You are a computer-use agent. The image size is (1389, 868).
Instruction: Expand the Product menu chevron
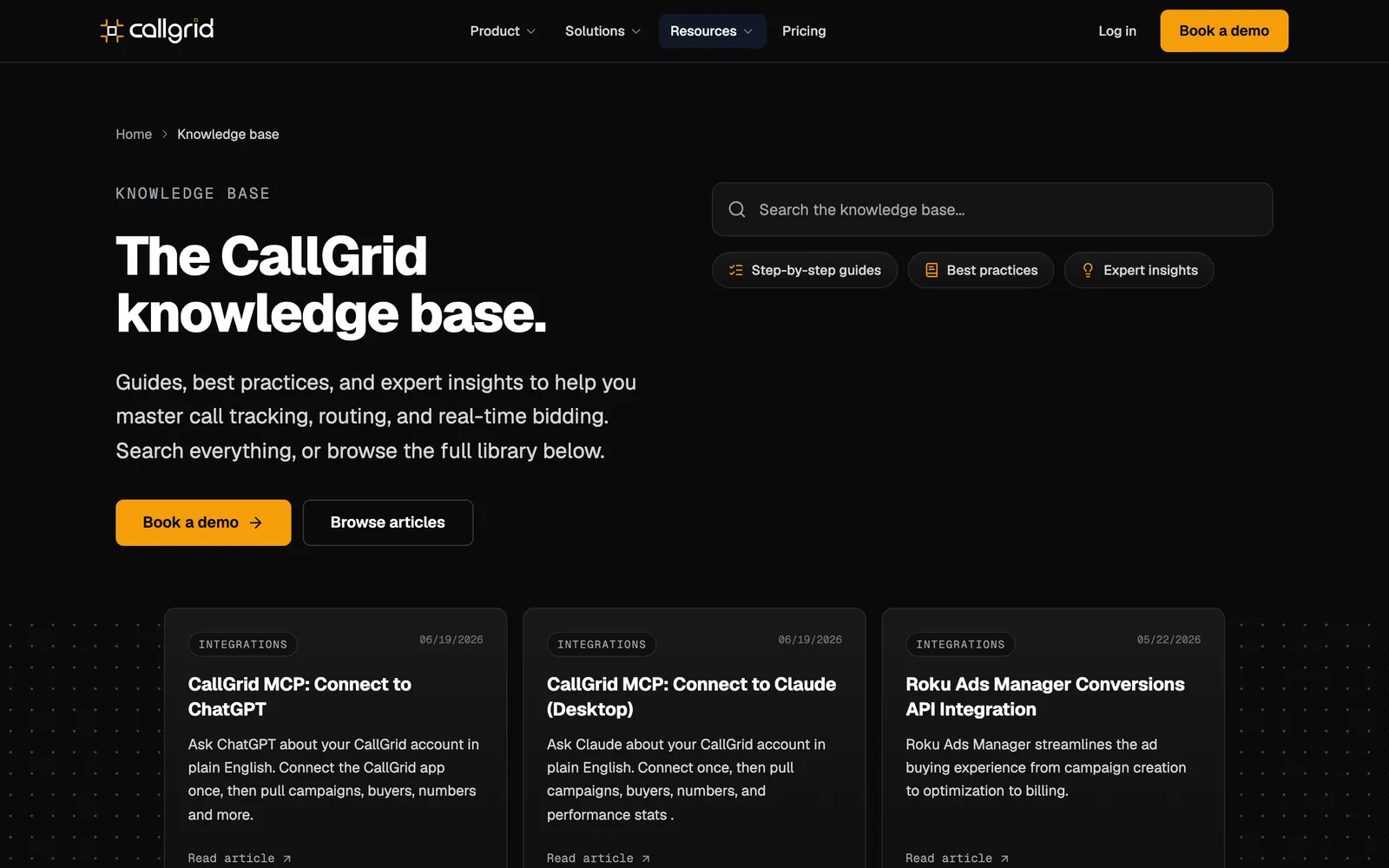pos(531,31)
